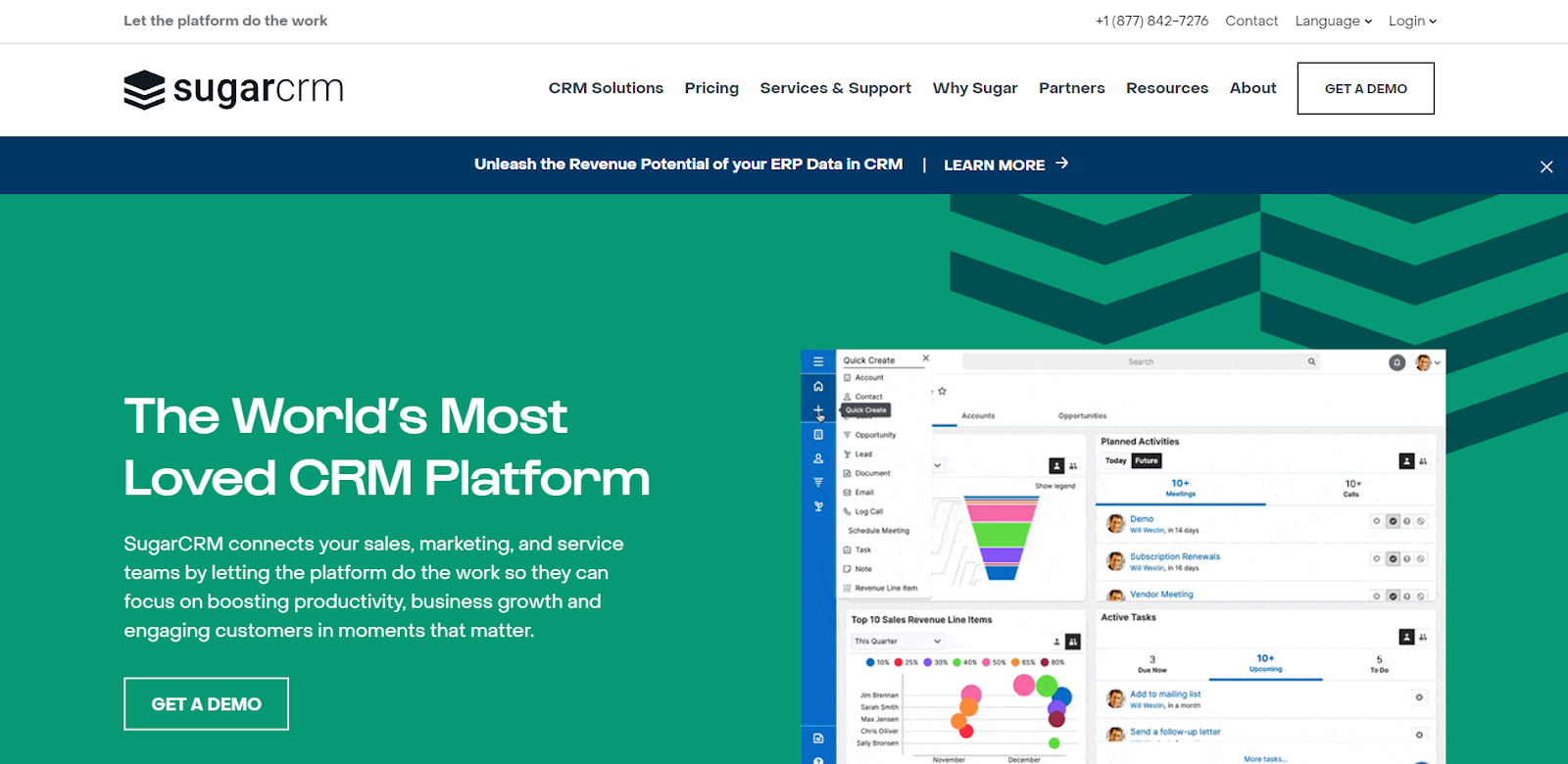
Task: Toggle team view in Top 10 Sales
Action: (1073, 642)
